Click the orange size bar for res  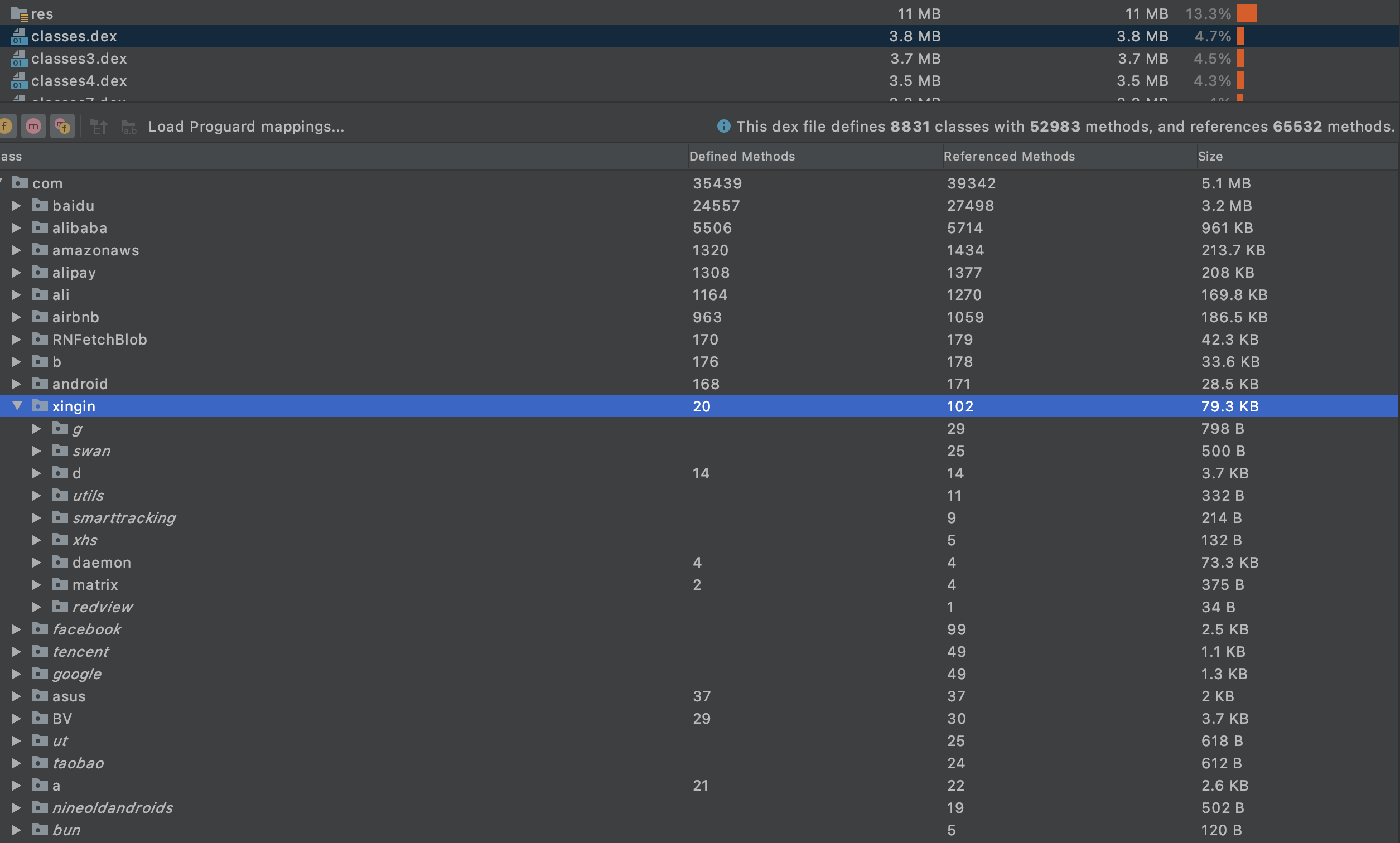(1248, 12)
